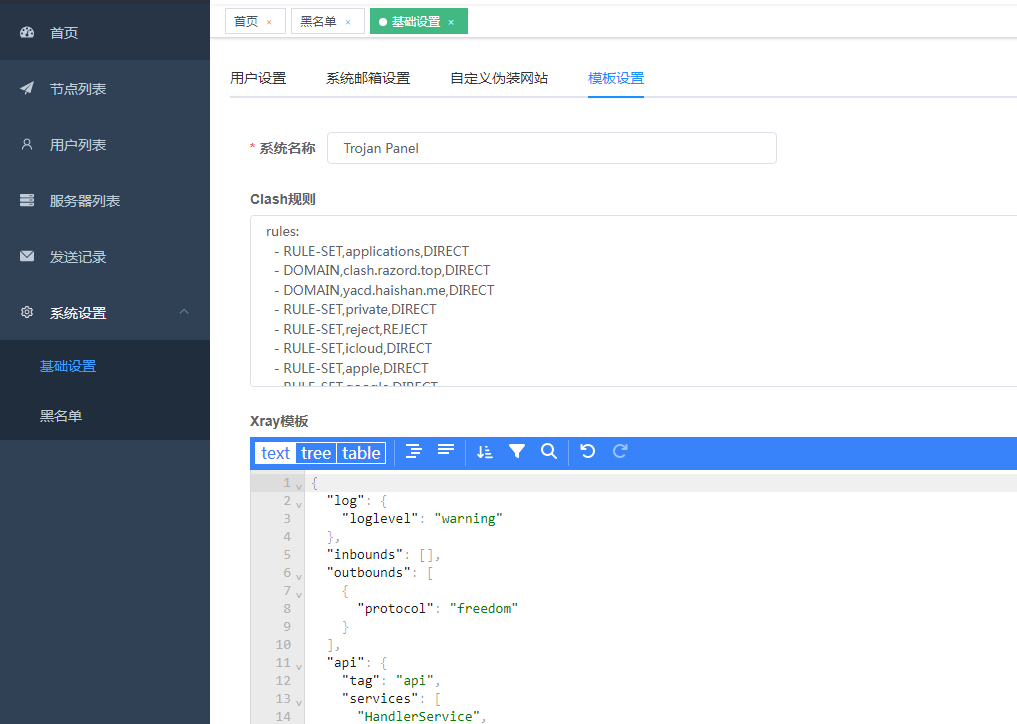Open the 系统邮箱设置 tab
The image size is (1017, 724).
tap(368, 78)
